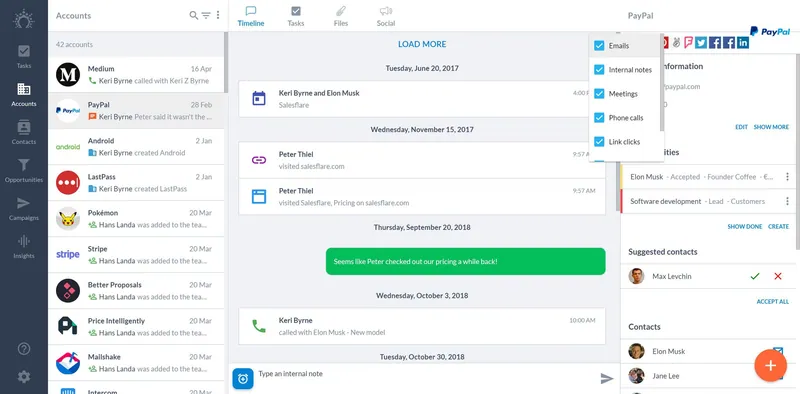Open Insights in the left sidebar

click(x=23, y=247)
